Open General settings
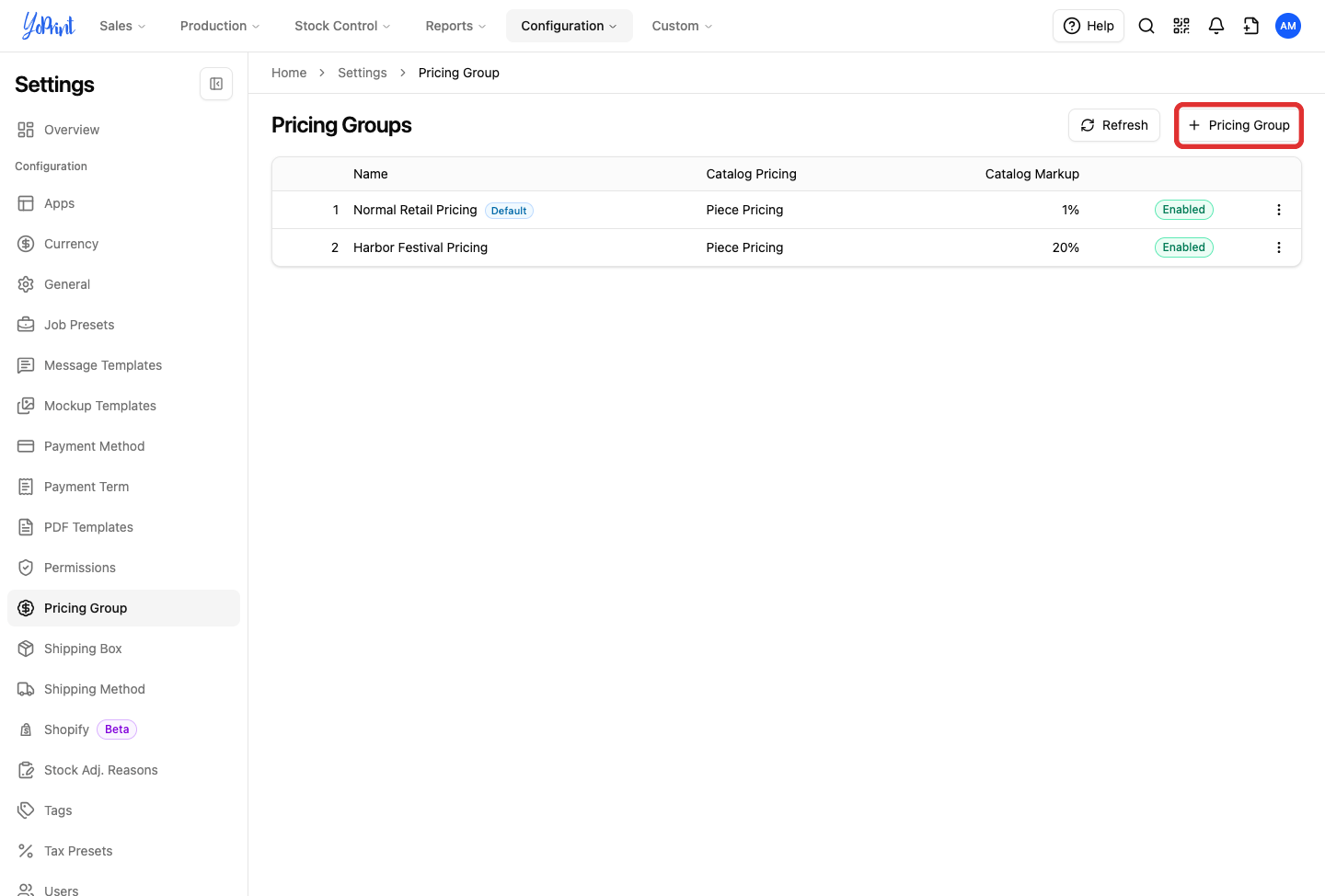The image size is (1325, 896). [x=123, y=284]
